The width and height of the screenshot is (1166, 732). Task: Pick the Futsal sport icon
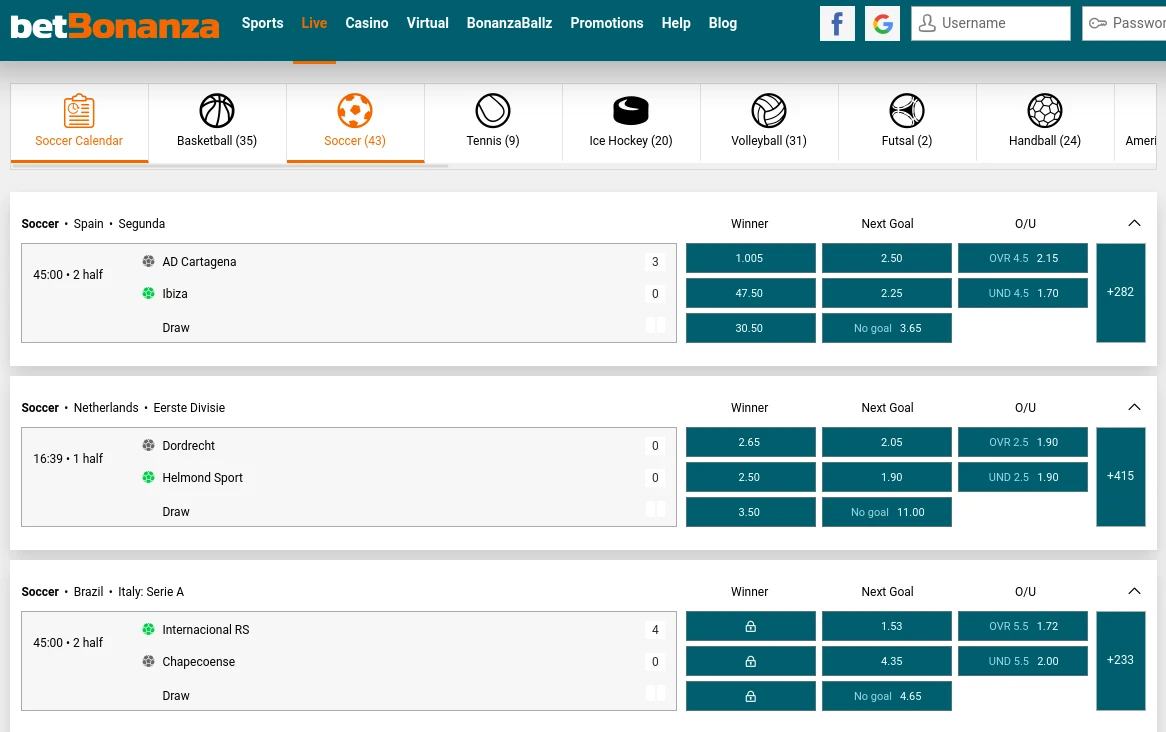point(907,111)
